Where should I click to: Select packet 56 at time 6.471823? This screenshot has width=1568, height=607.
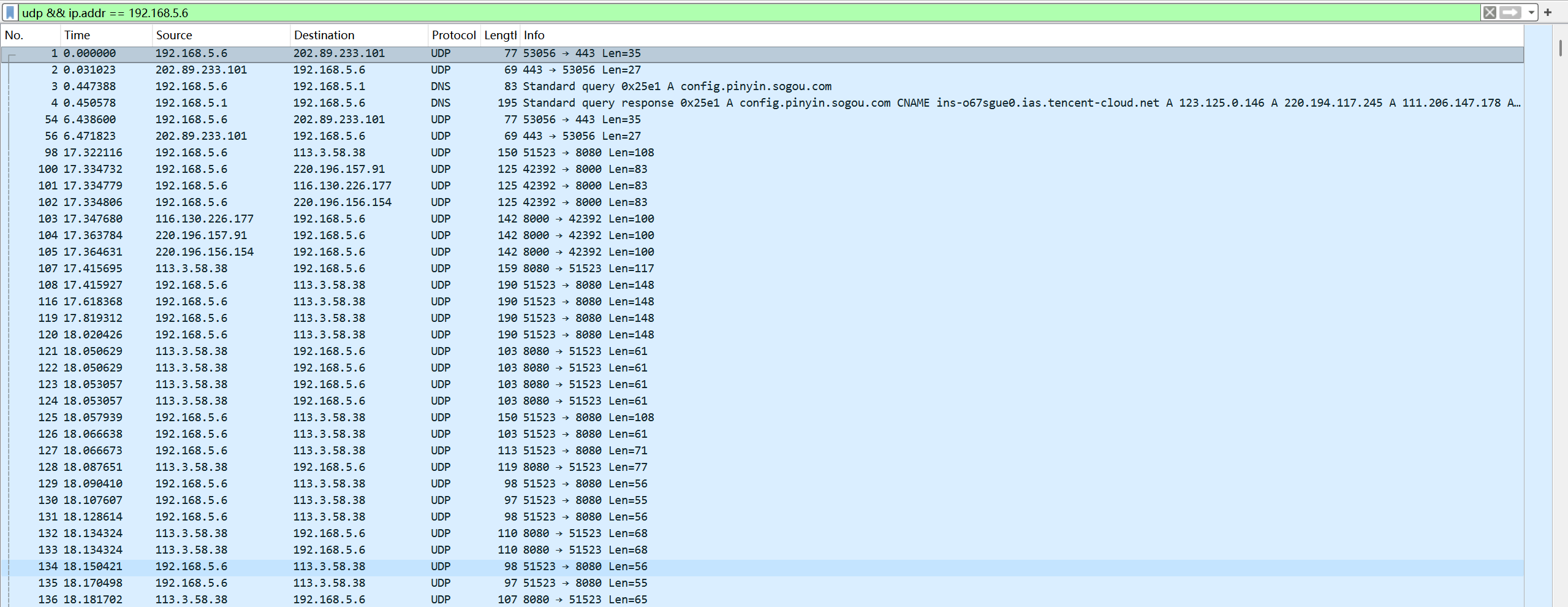click(762, 137)
